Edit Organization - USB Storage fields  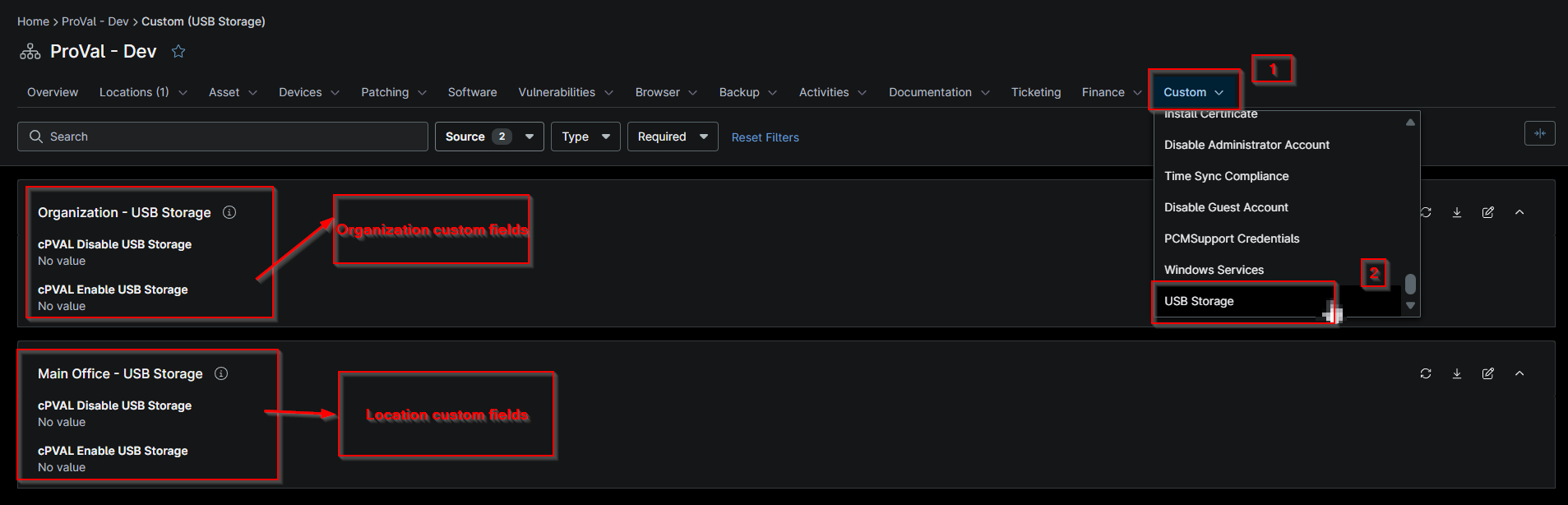tap(1488, 212)
